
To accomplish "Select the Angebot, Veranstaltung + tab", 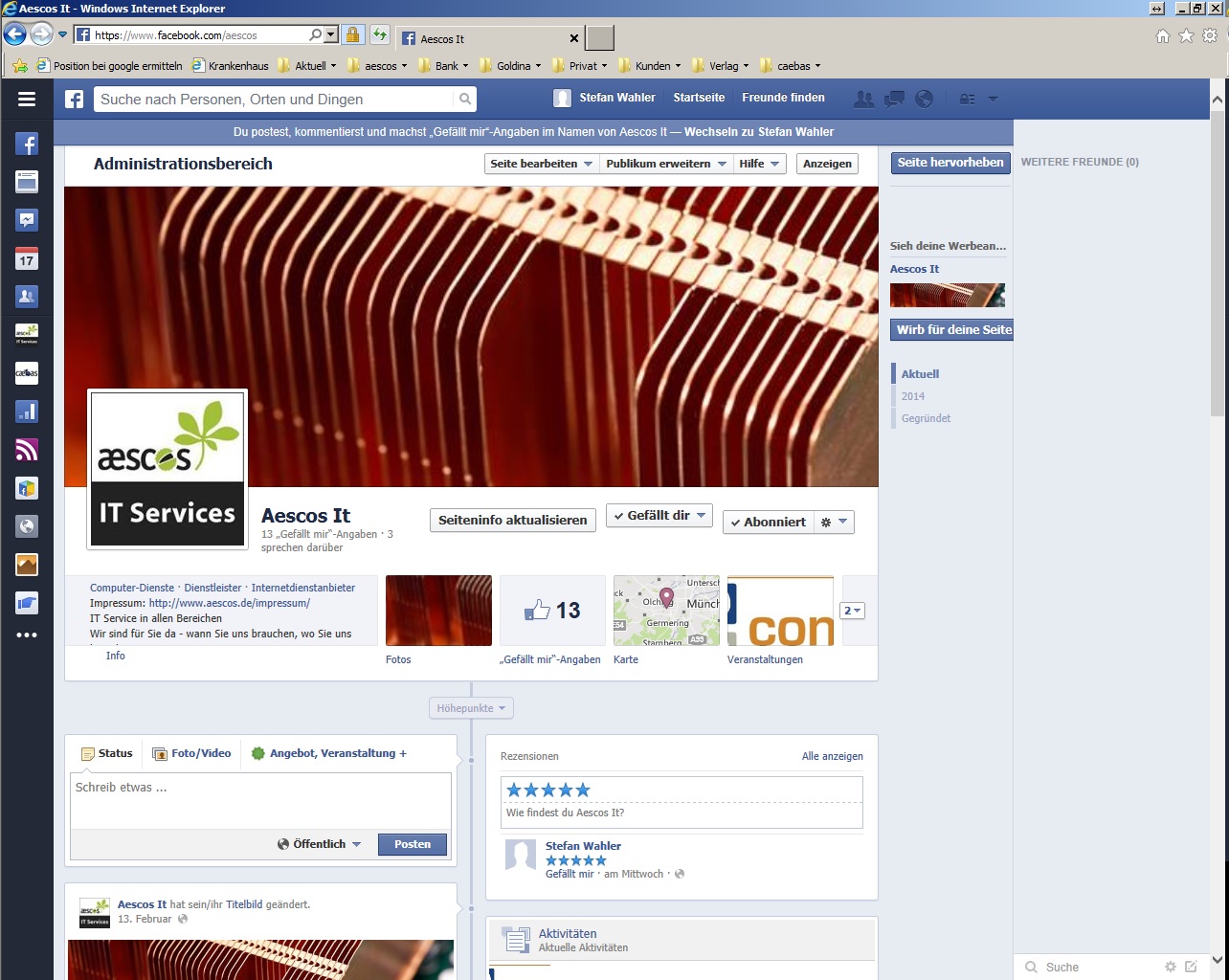I will click(328, 753).
